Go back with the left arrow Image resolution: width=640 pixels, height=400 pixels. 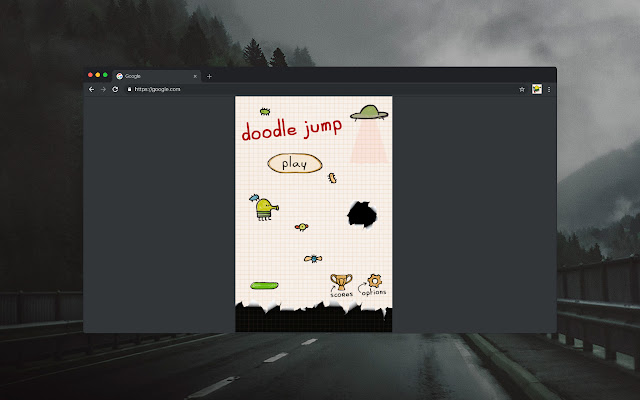(x=91, y=89)
